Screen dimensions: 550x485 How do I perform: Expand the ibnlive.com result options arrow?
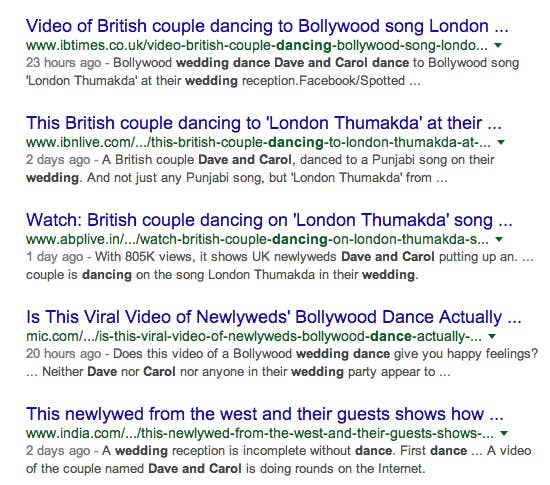pos(501,142)
